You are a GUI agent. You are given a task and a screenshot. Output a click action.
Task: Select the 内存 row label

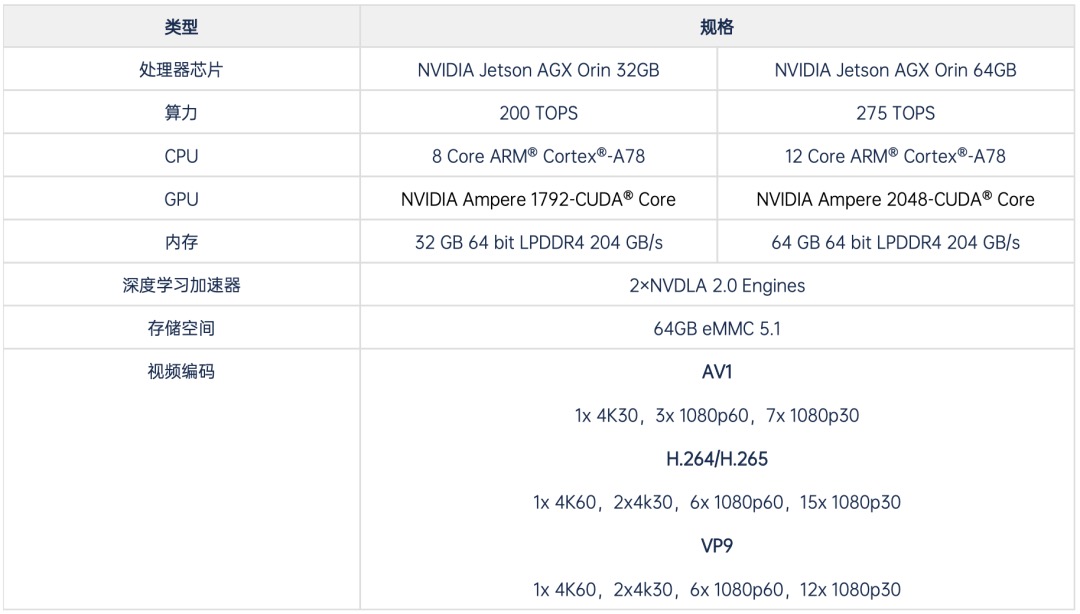tap(181, 242)
